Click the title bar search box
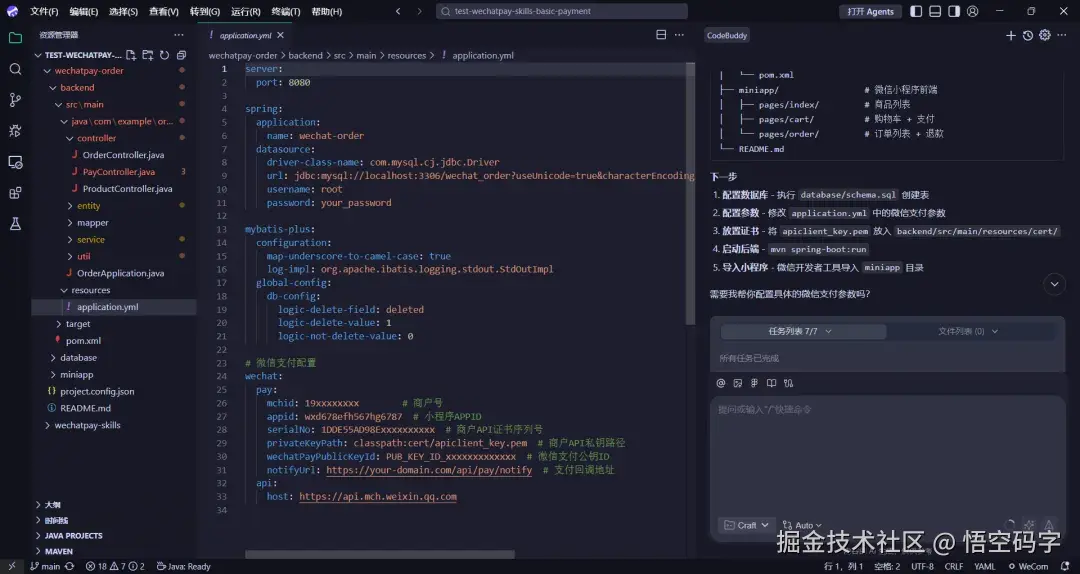The width and height of the screenshot is (1080, 574). [x=562, y=11]
